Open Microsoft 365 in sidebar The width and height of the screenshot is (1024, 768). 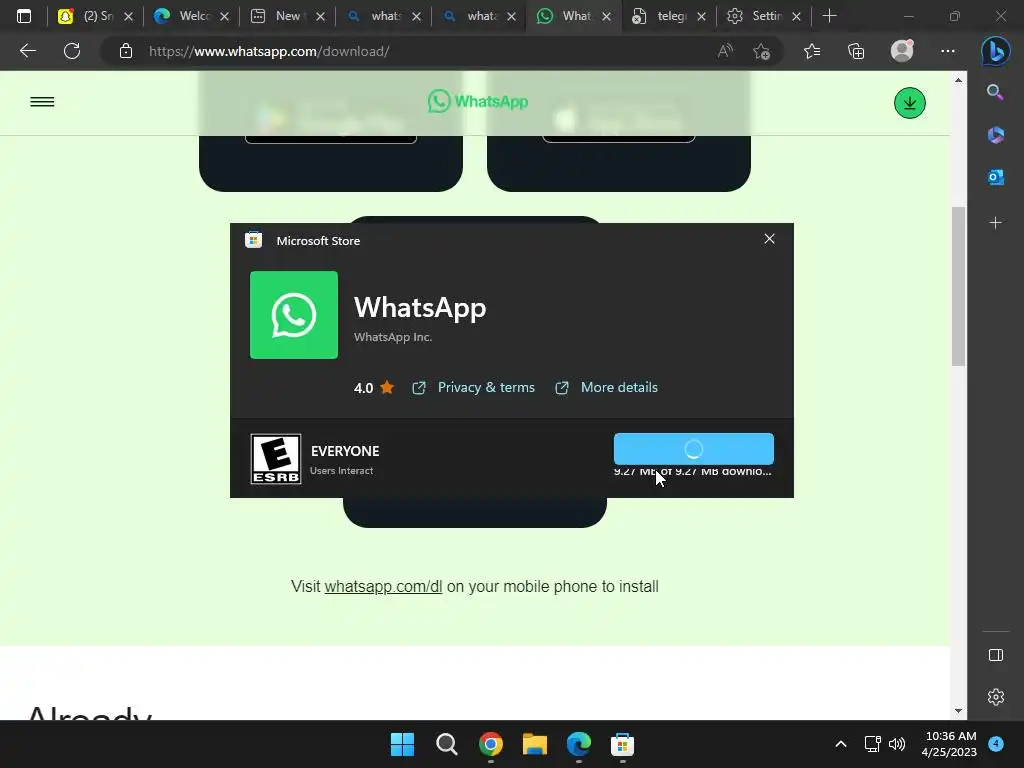pyautogui.click(x=995, y=135)
